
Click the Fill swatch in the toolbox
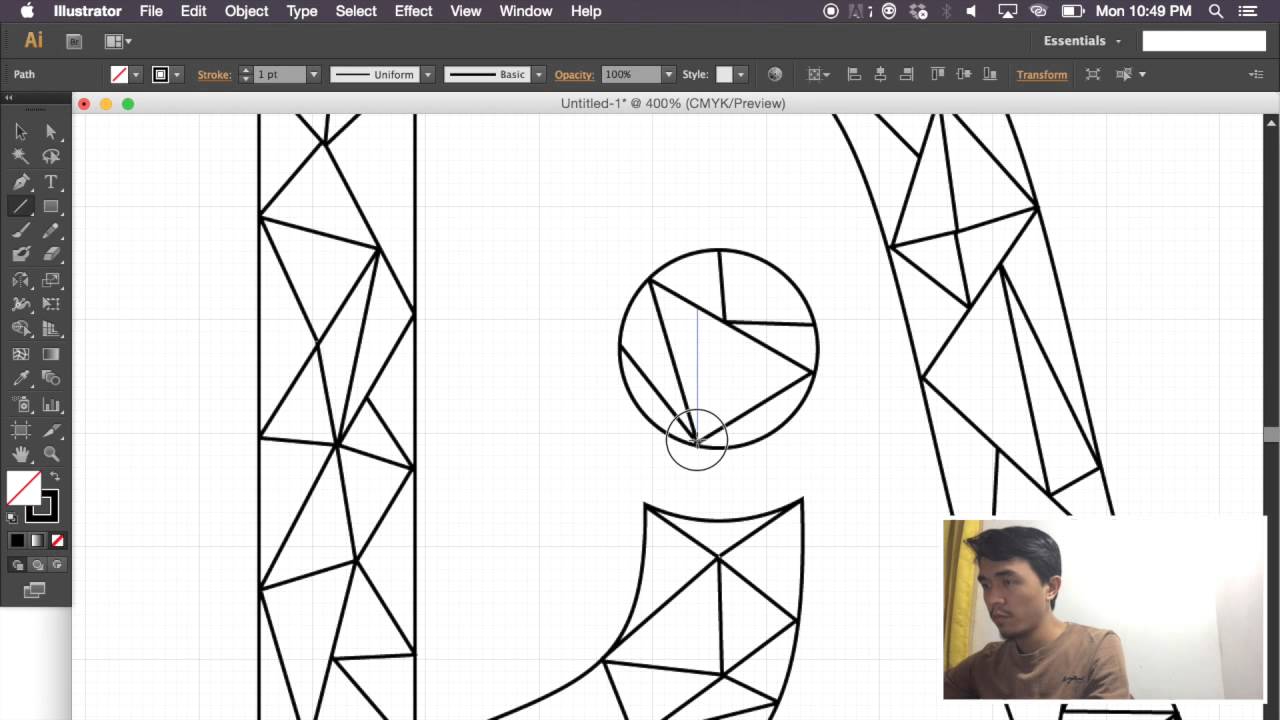tap(23, 488)
